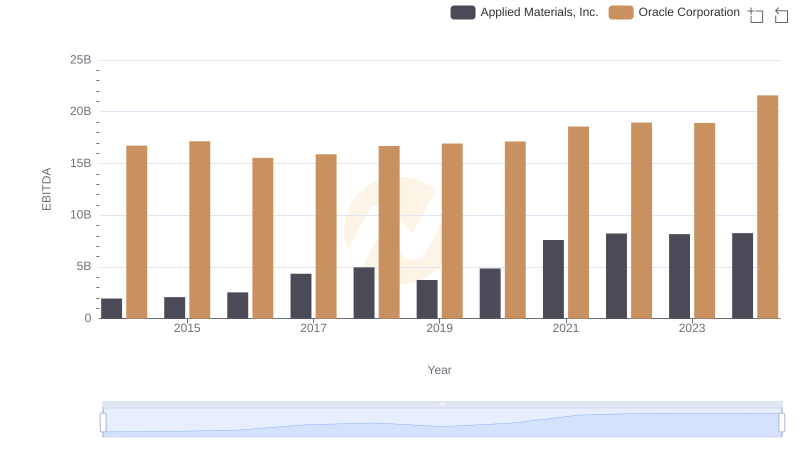
Task: Click Oracle bar for year 2019
Action: click(452, 231)
